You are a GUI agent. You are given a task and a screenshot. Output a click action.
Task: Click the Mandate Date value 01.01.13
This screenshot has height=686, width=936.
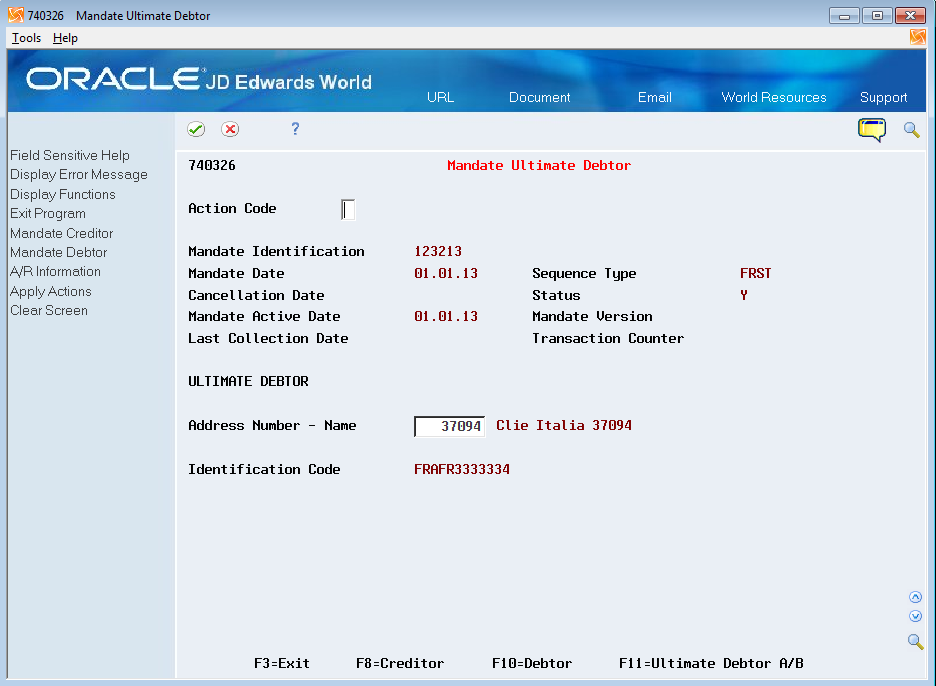446,273
